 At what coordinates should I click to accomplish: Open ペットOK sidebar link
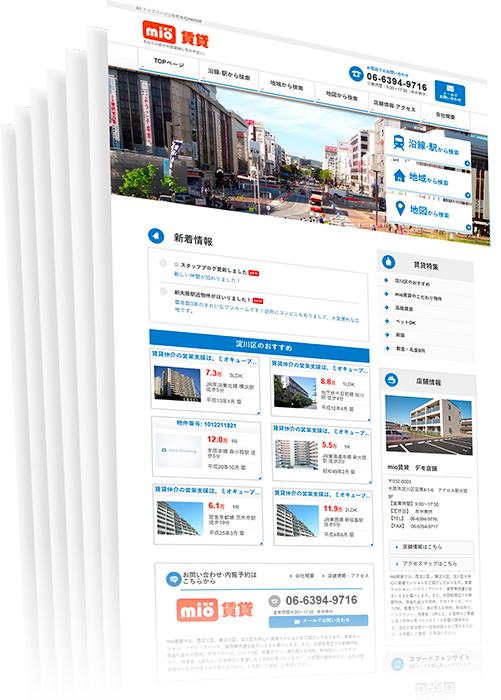click(x=405, y=322)
